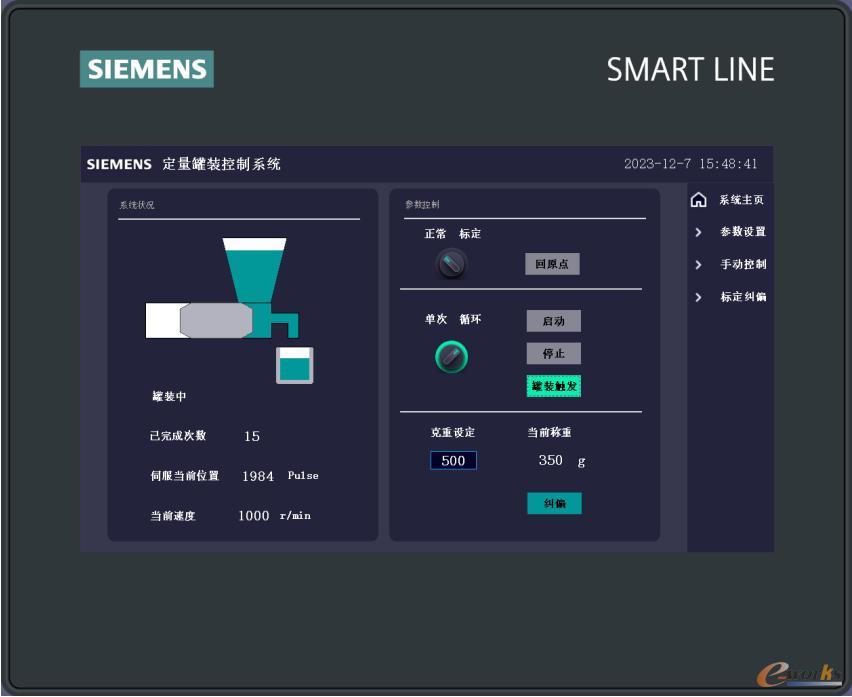Click the 系统状况 panel heading

137,205
